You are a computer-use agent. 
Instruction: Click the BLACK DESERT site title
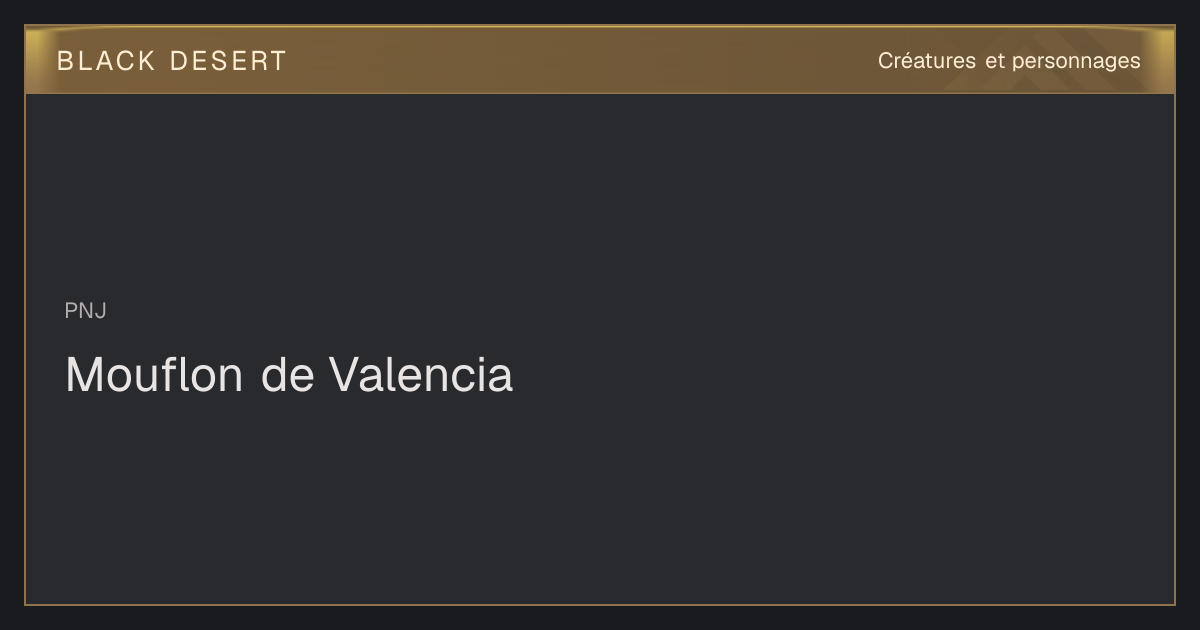tap(172, 61)
